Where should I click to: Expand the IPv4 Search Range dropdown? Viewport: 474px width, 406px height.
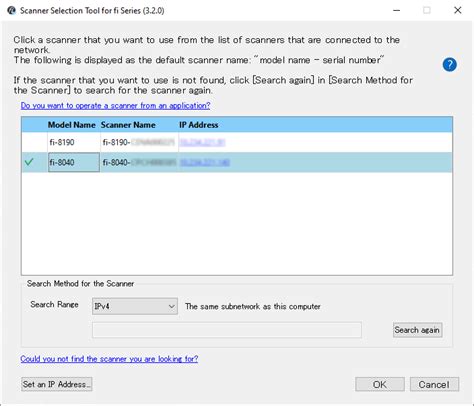(x=135, y=306)
